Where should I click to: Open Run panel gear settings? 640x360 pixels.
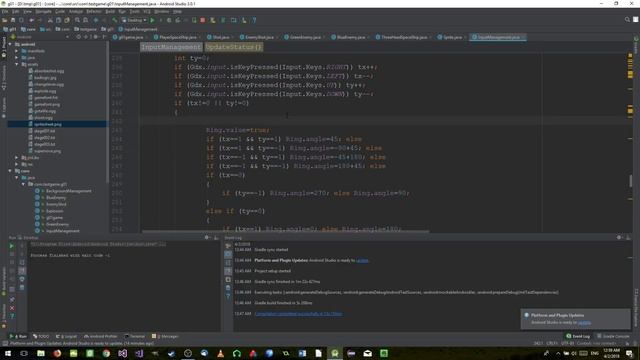(207, 238)
